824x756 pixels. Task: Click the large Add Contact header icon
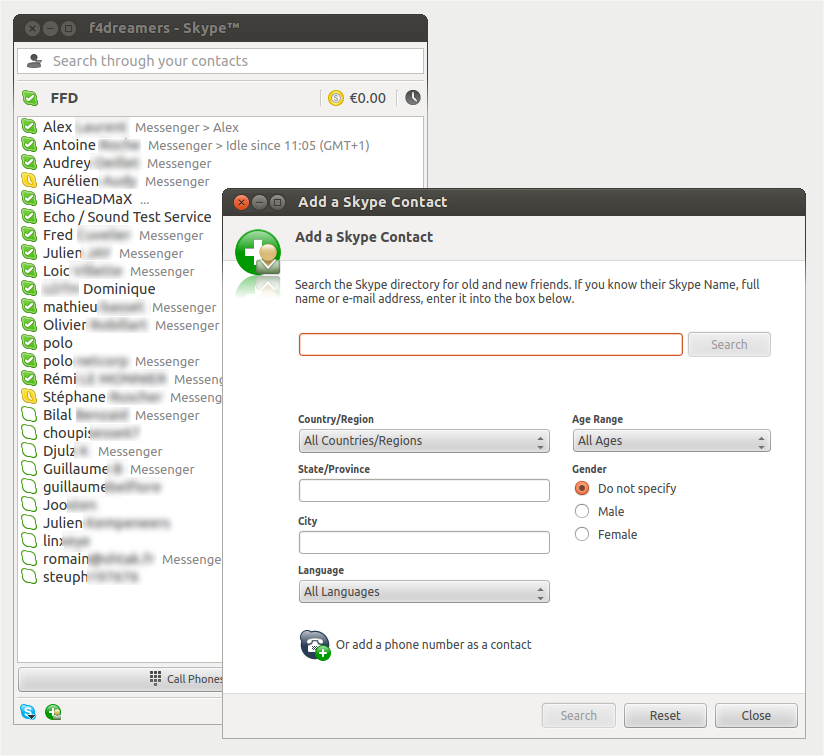pyautogui.click(x=258, y=253)
